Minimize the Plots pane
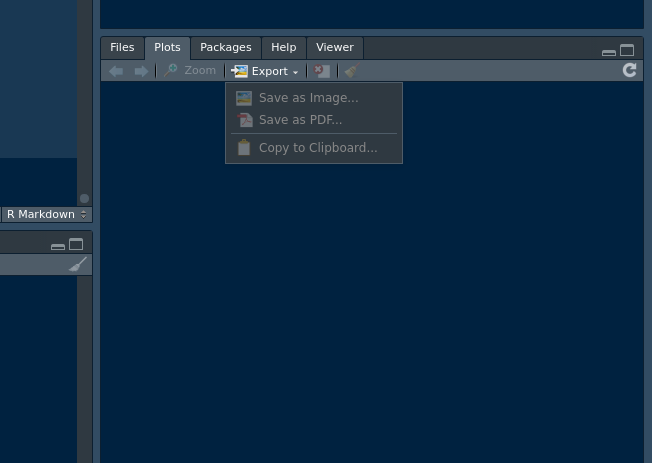 pos(609,52)
